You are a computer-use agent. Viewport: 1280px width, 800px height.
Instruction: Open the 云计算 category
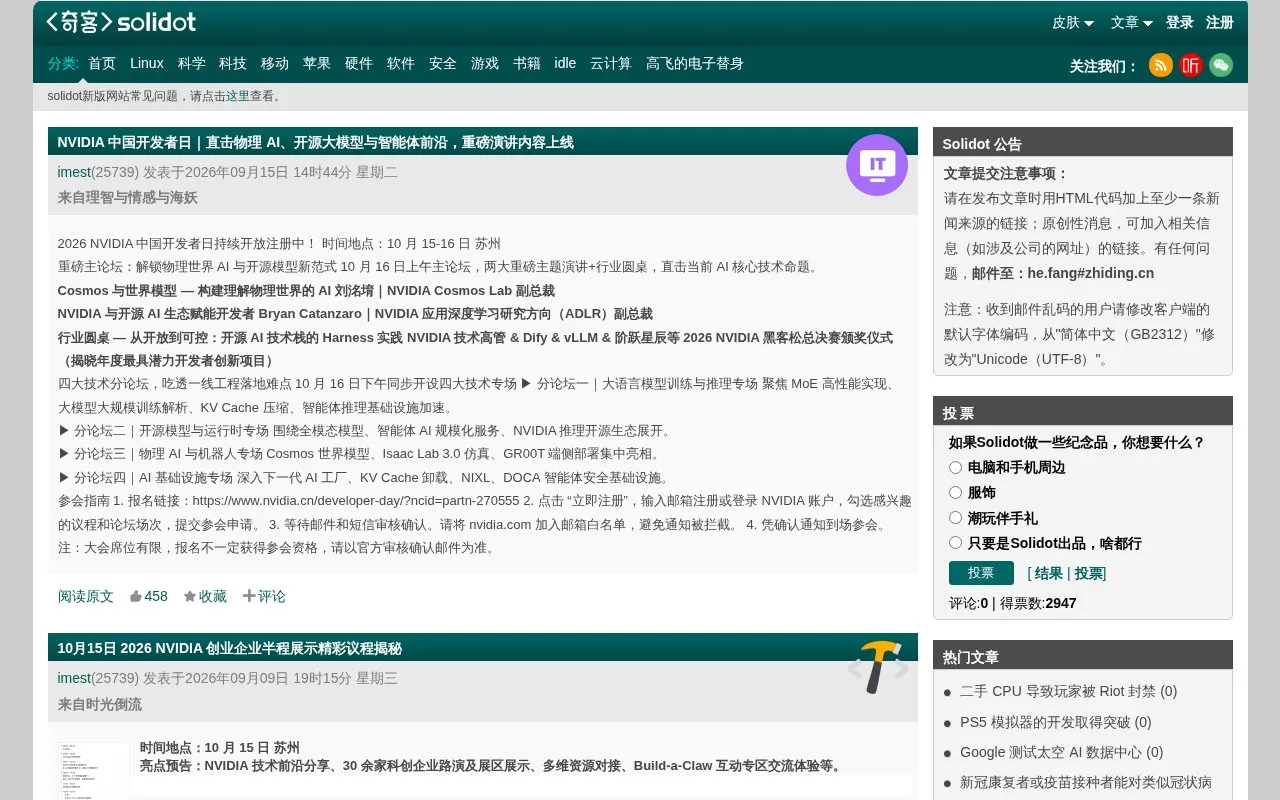click(x=611, y=63)
